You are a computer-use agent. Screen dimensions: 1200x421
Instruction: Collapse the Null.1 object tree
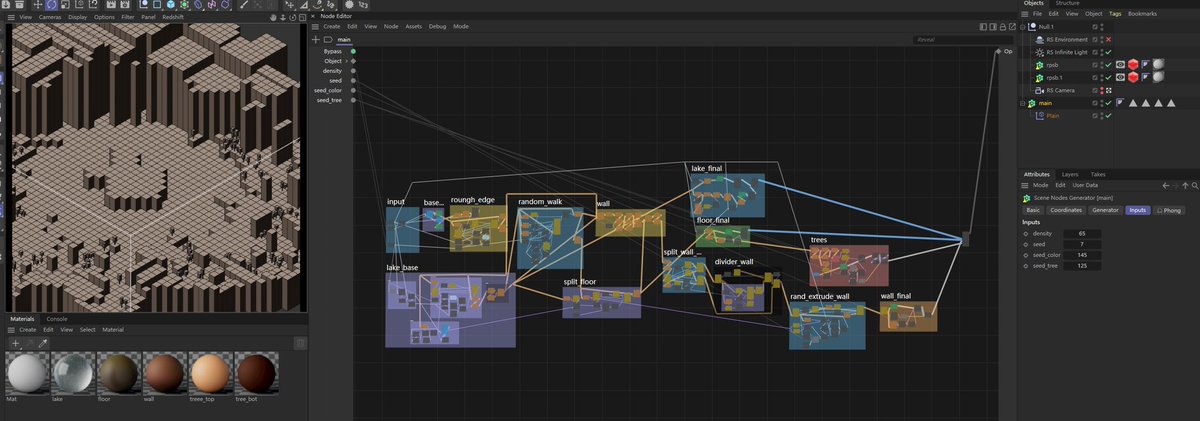(1022, 27)
